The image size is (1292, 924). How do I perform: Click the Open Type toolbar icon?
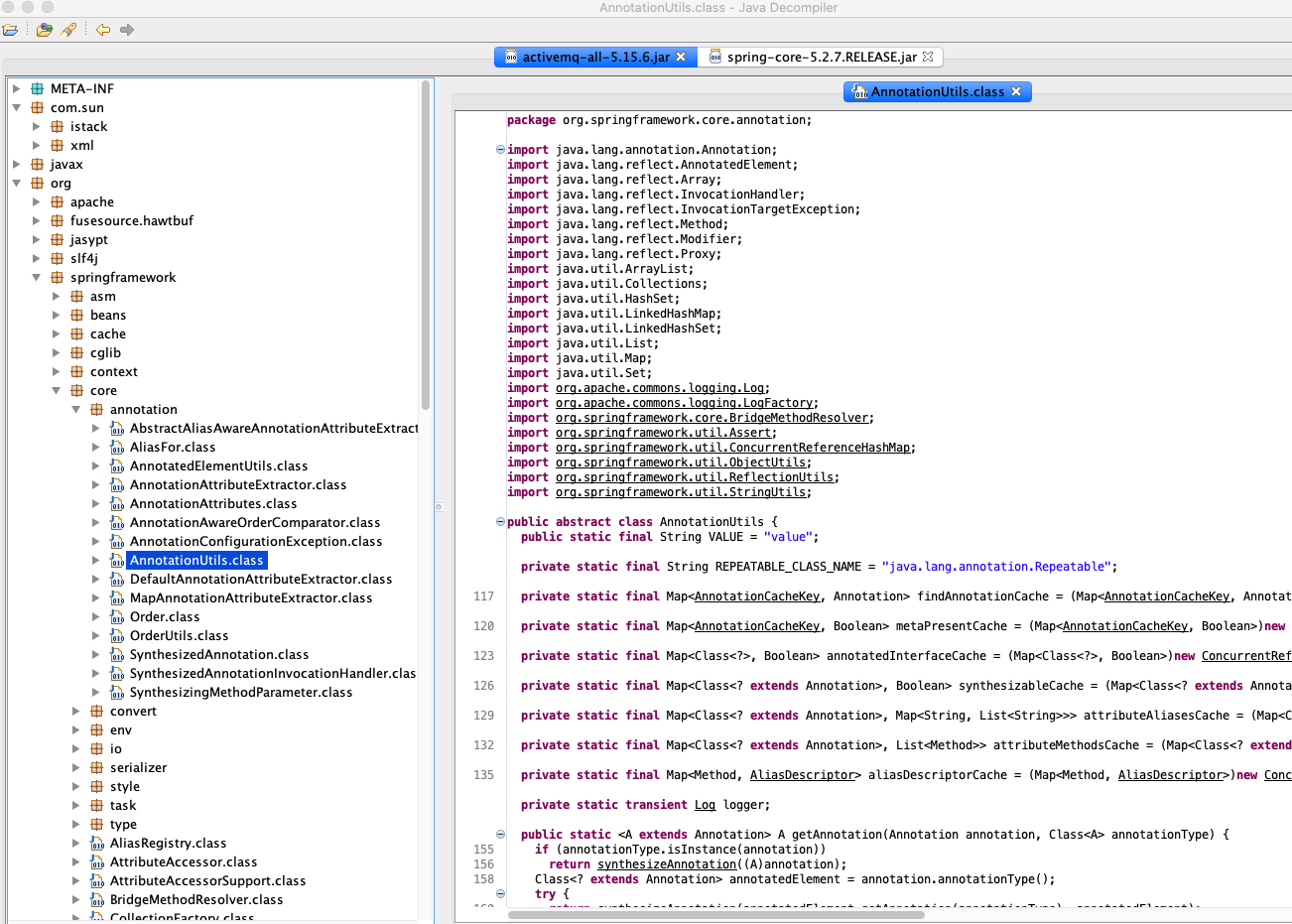click(44, 30)
